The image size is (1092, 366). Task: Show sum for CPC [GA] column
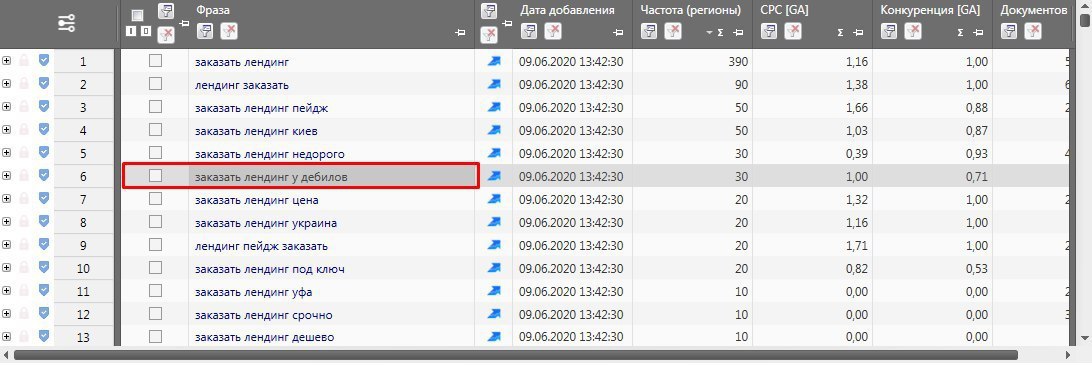click(x=841, y=32)
